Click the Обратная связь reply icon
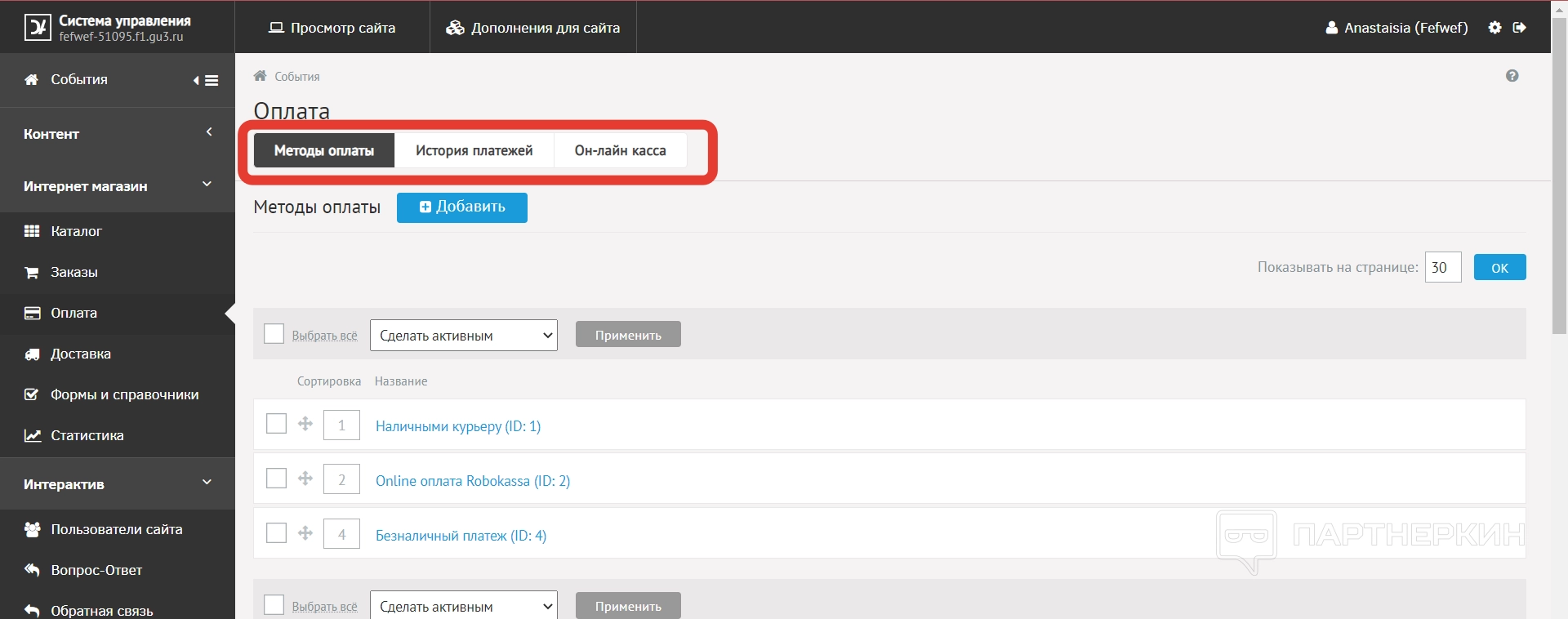Viewport: 1568px width, 619px height. tap(32, 610)
